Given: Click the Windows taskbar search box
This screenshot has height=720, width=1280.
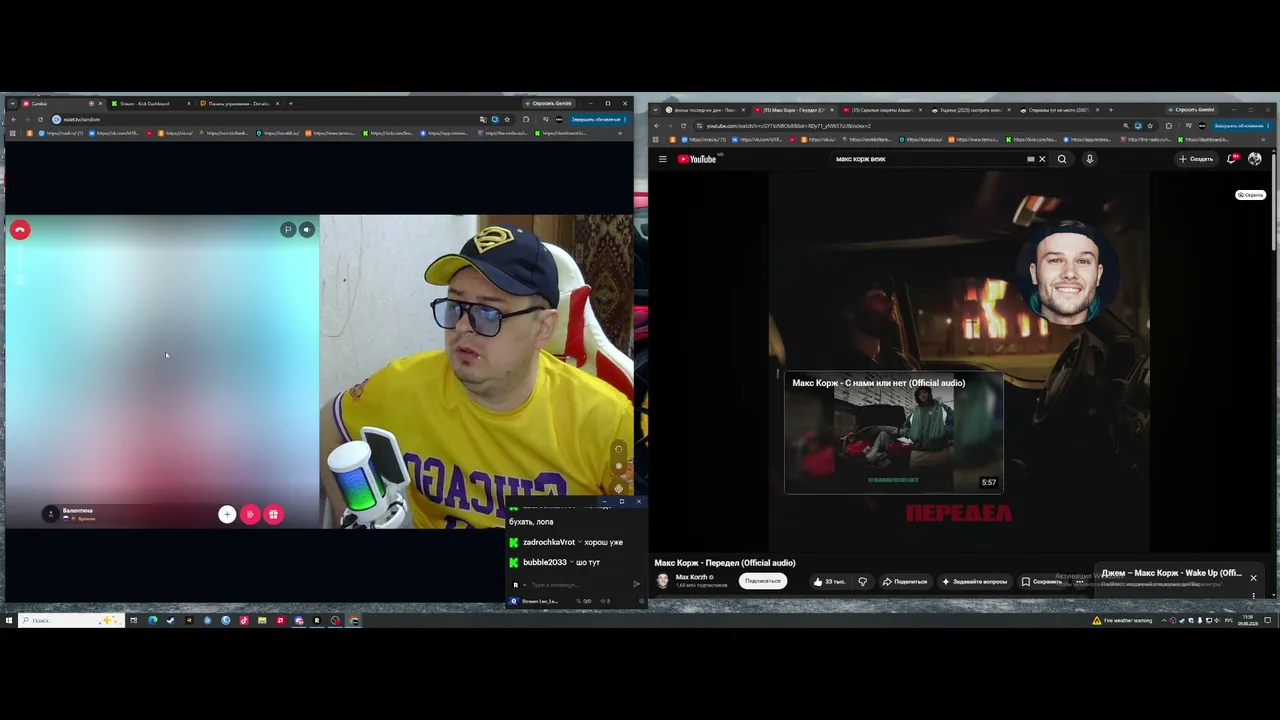Looking at the screenshot, I should coord(71,620).
